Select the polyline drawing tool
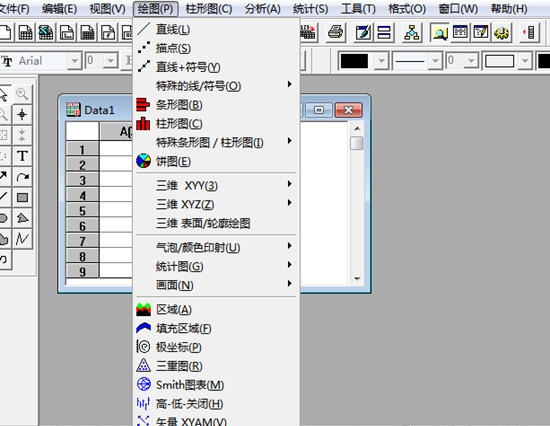The height and width of the screenshot is (426, 550). pos(22,239)
